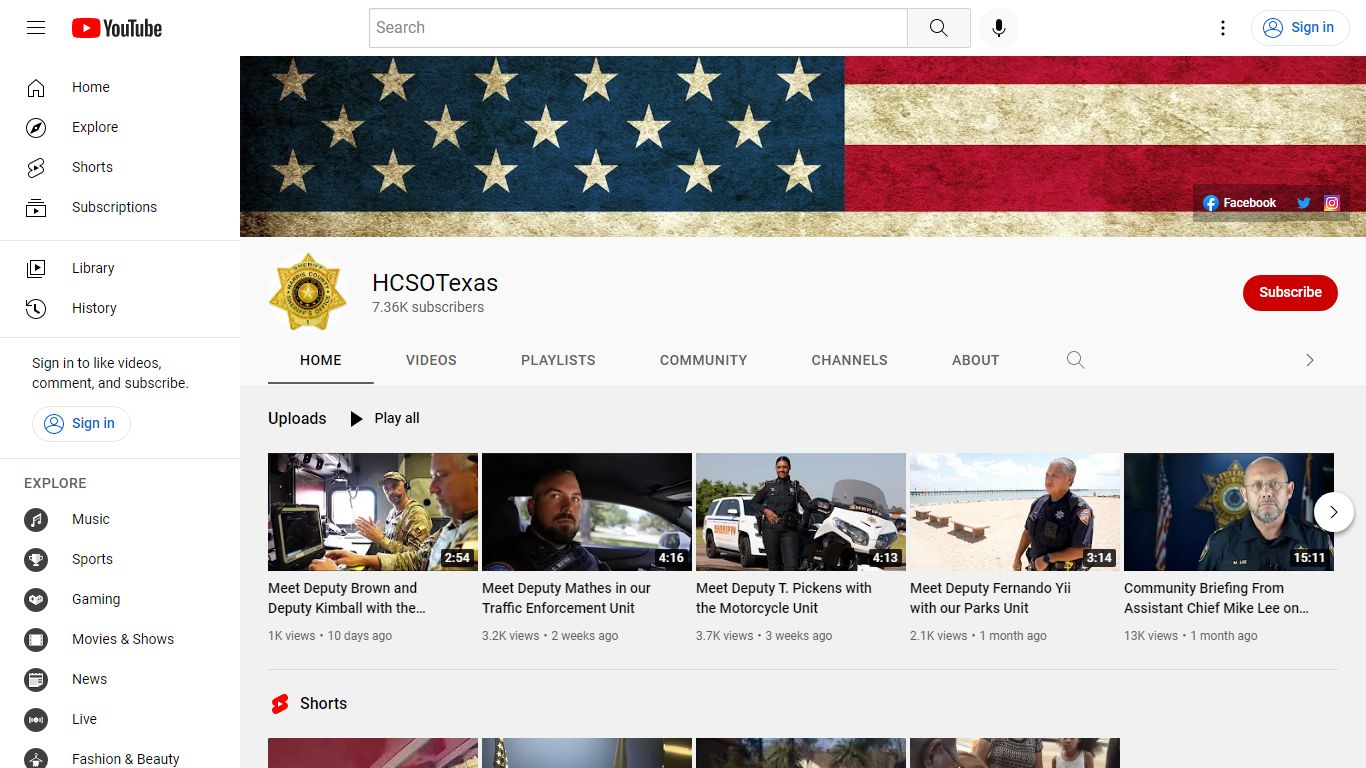Open Deputy Mathes Traffic Enforcement thumbnail

pyautogui.click(x=587, y=512)
